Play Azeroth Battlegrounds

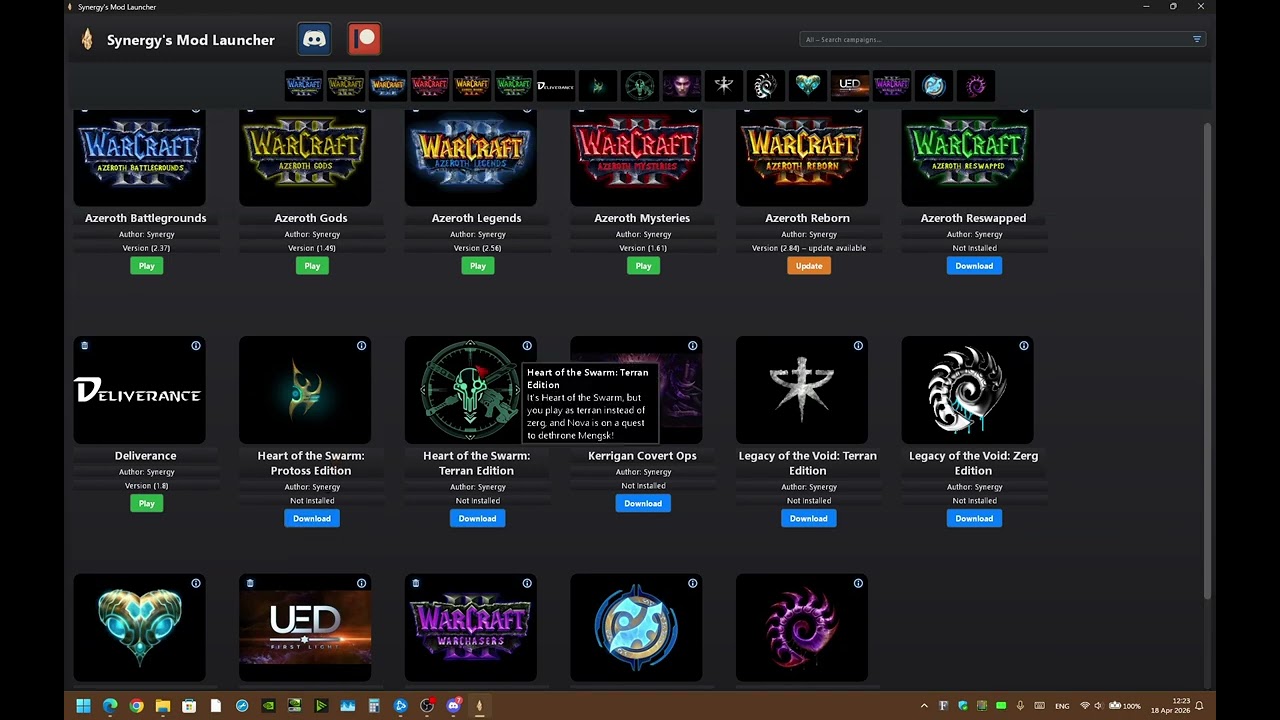pyautogui.click(x=146, y=266)
